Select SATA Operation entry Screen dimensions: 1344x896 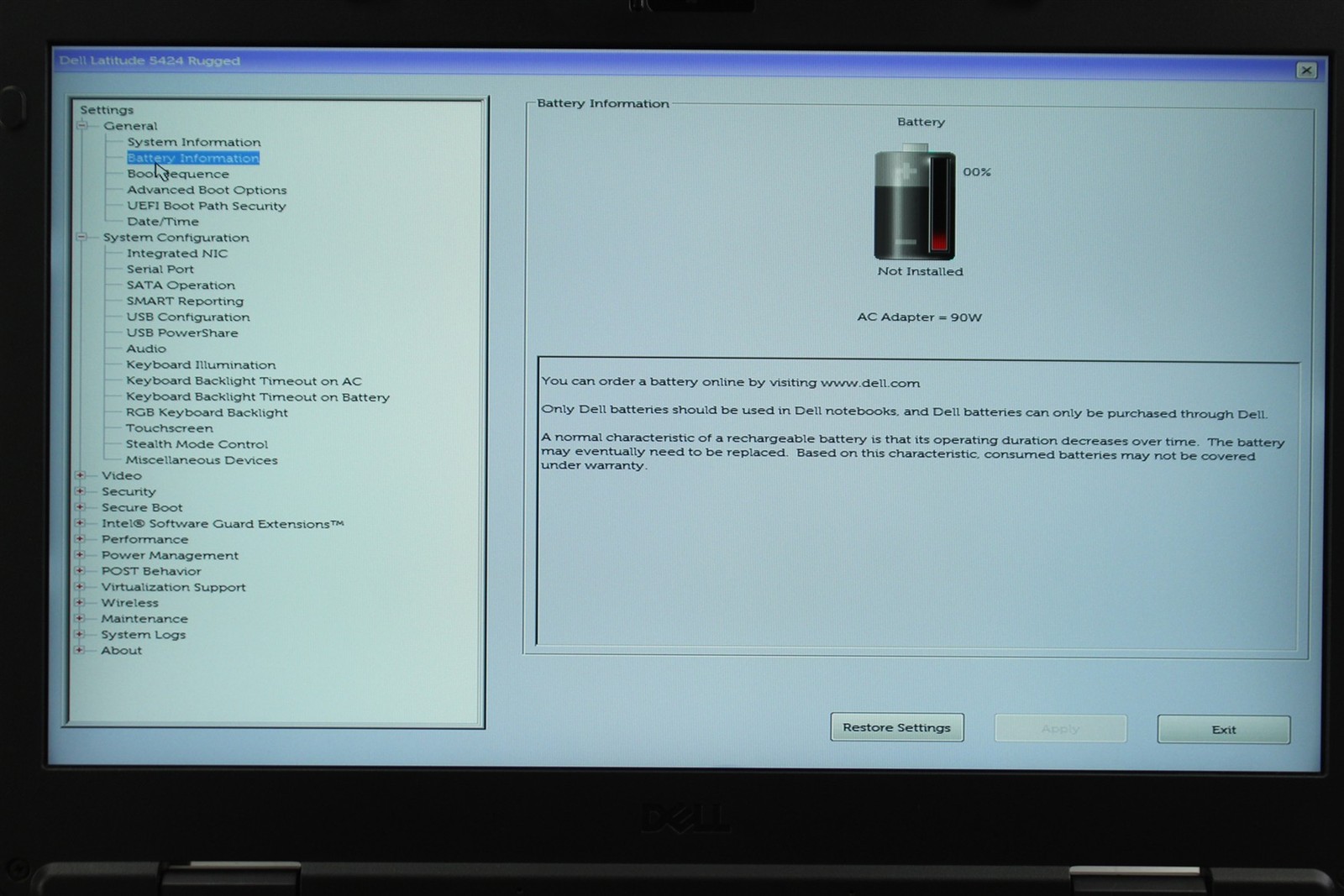coord(181,286)
